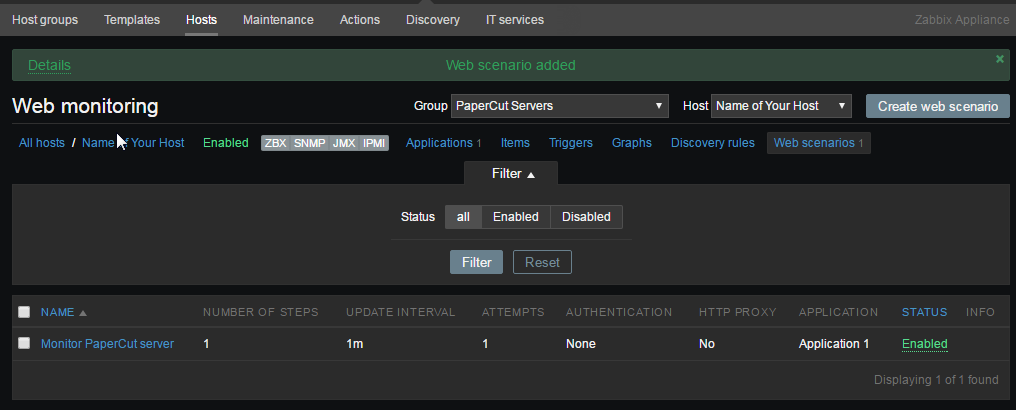Viewport: 1016px width, 410px height.
Task: Toggle the select-all checkbox in table header
Action: [x=24, y=312]
